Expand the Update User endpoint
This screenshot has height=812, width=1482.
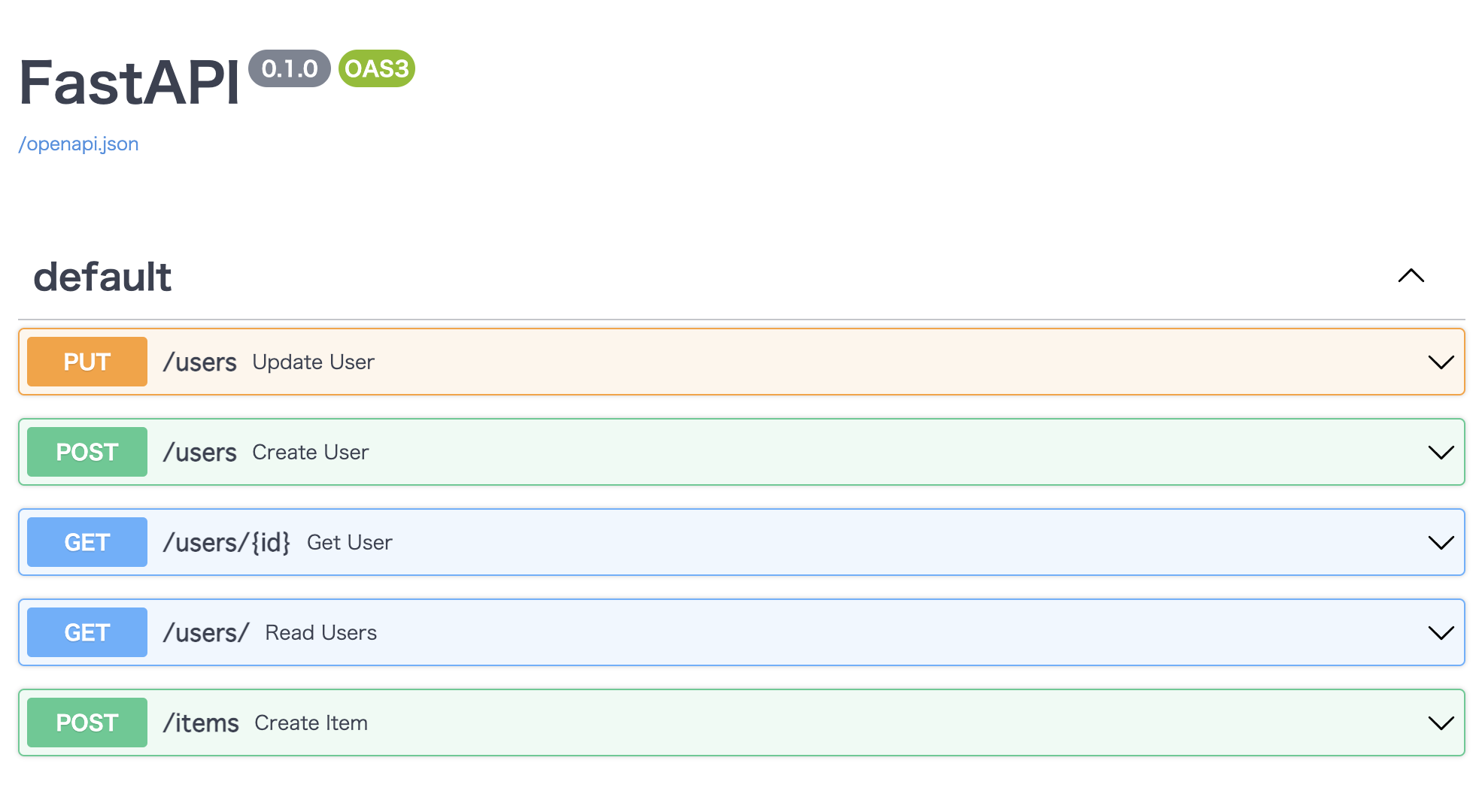tap(1441, 362)
